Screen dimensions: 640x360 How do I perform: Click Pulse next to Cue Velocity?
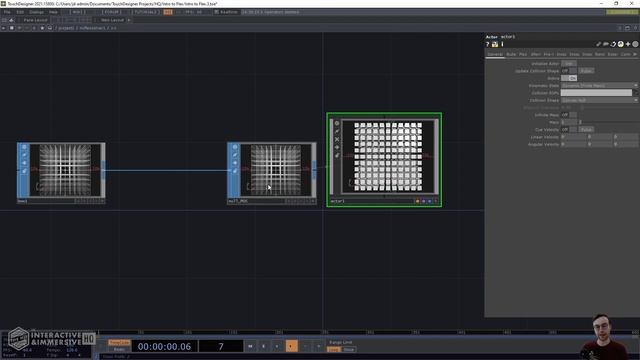[x=586, y=130]
